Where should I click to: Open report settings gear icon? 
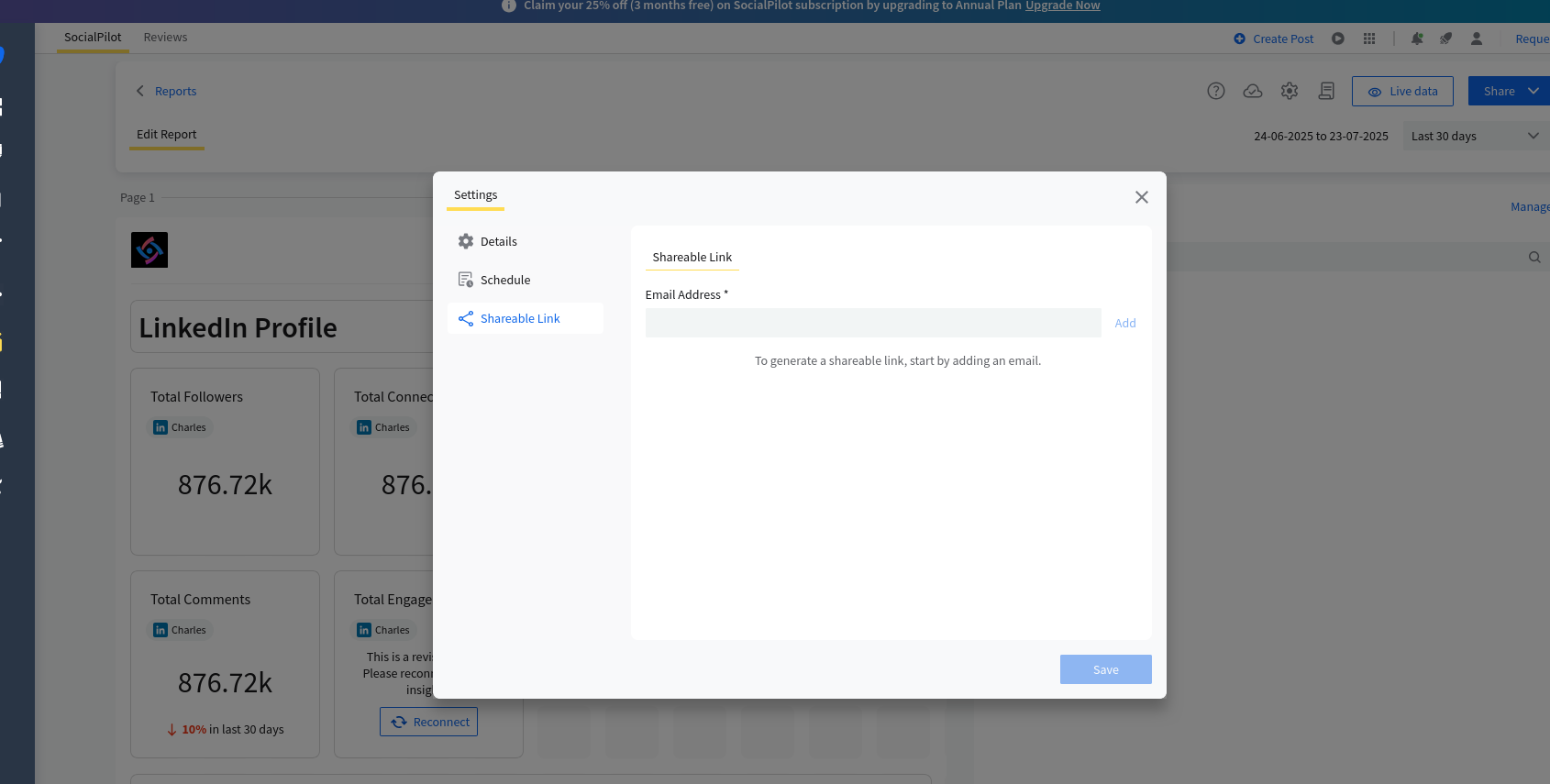pos(1290,91)
